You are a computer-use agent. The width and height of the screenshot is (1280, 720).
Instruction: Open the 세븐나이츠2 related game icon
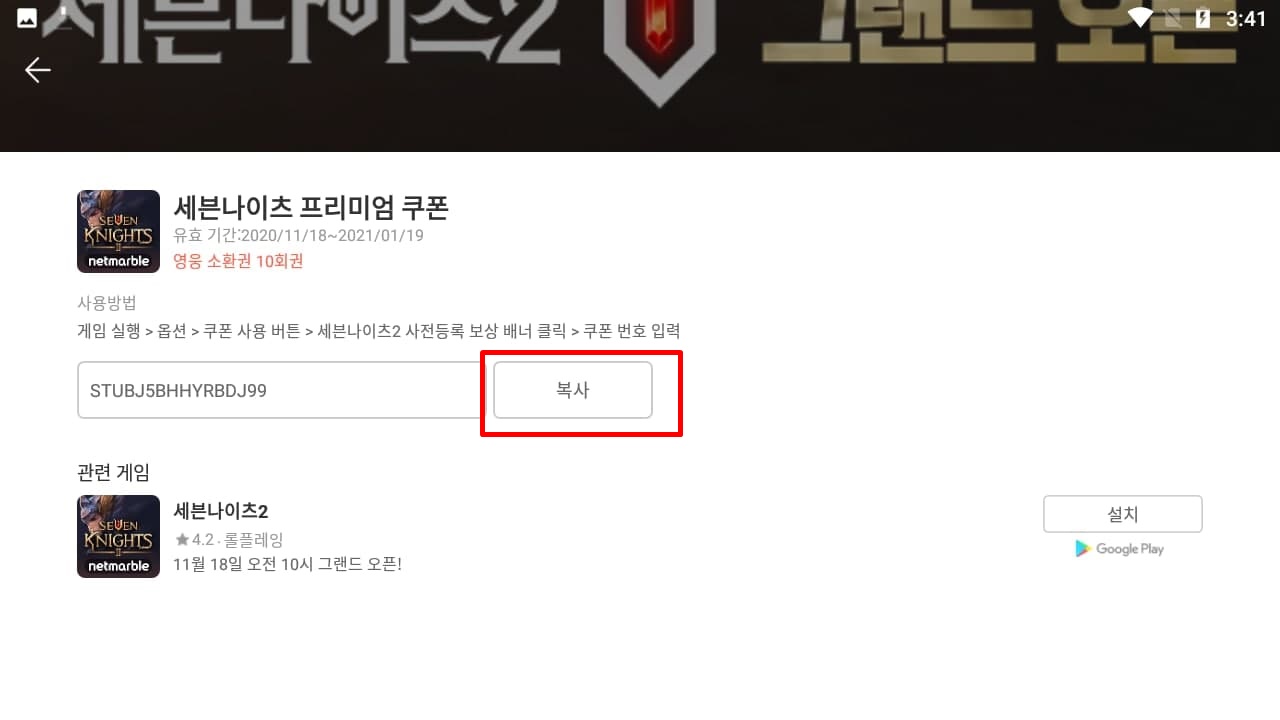pos(118,536)
